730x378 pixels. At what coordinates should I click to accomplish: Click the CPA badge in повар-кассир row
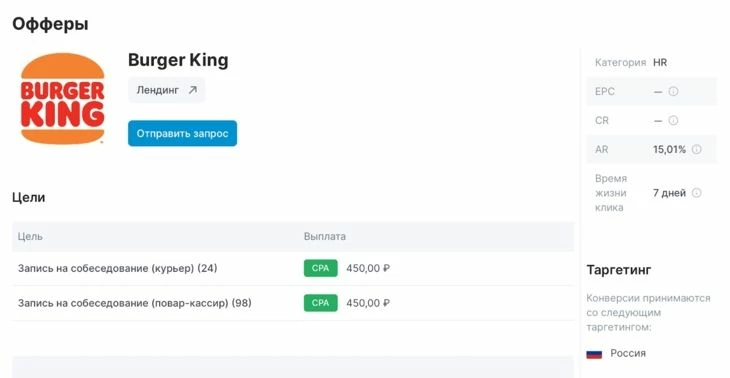[320, 303]
